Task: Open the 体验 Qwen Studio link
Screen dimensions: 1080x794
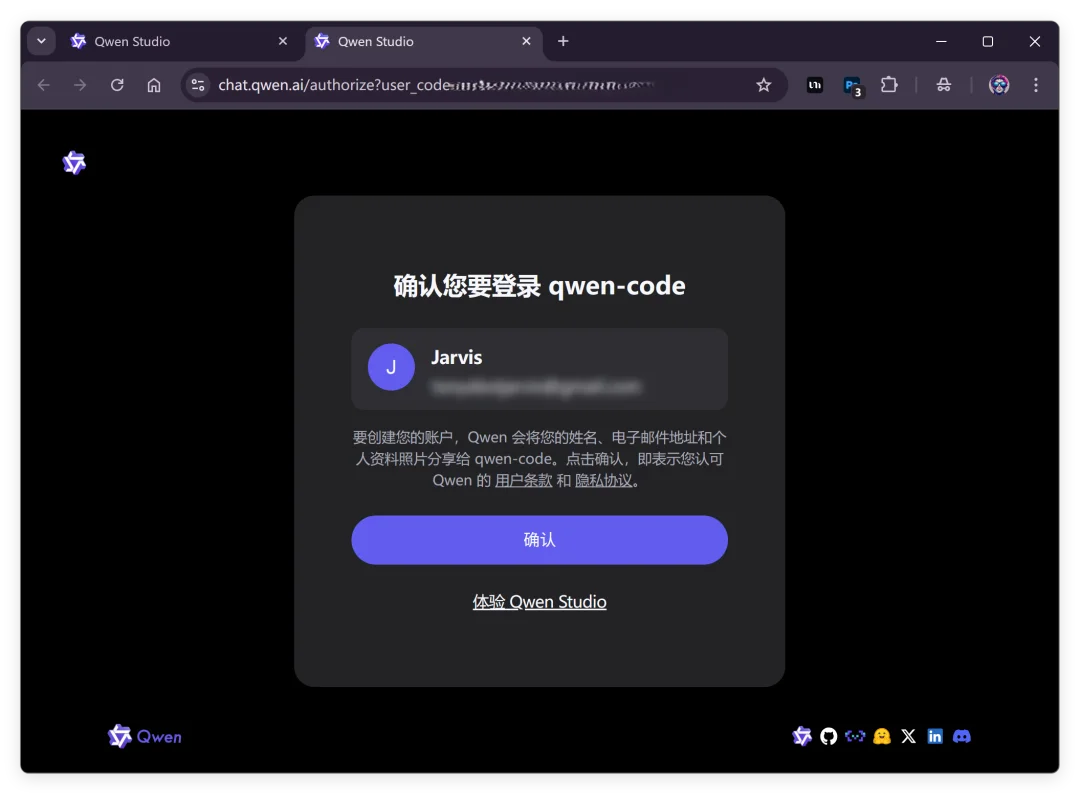Action: pyautogui.click(x=539, y=601)
